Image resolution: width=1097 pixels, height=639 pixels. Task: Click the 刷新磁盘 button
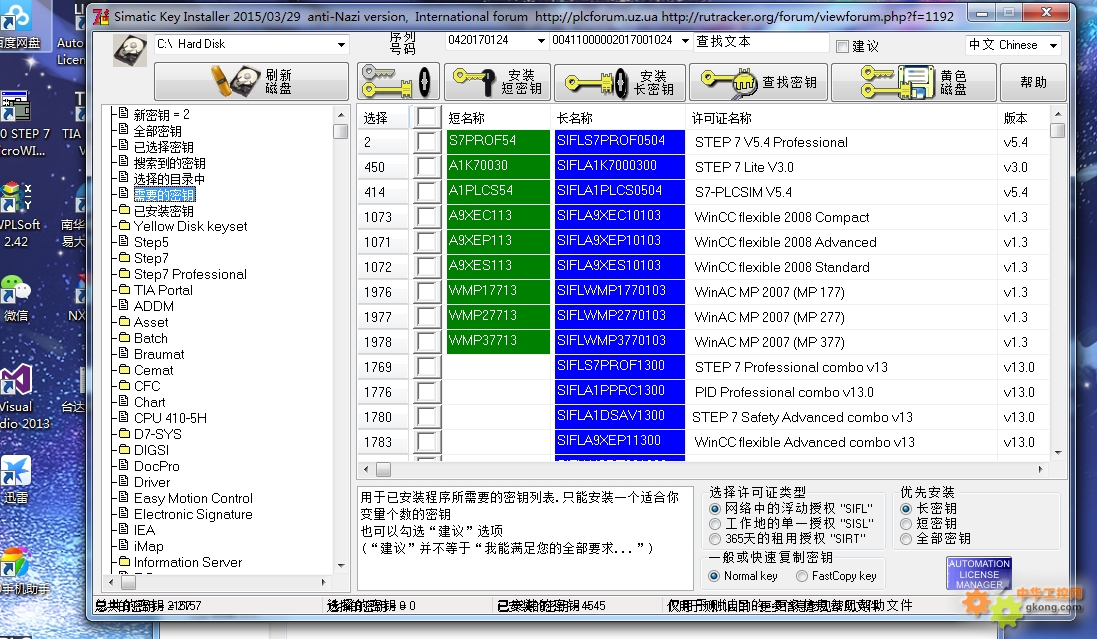click(251, 81)
